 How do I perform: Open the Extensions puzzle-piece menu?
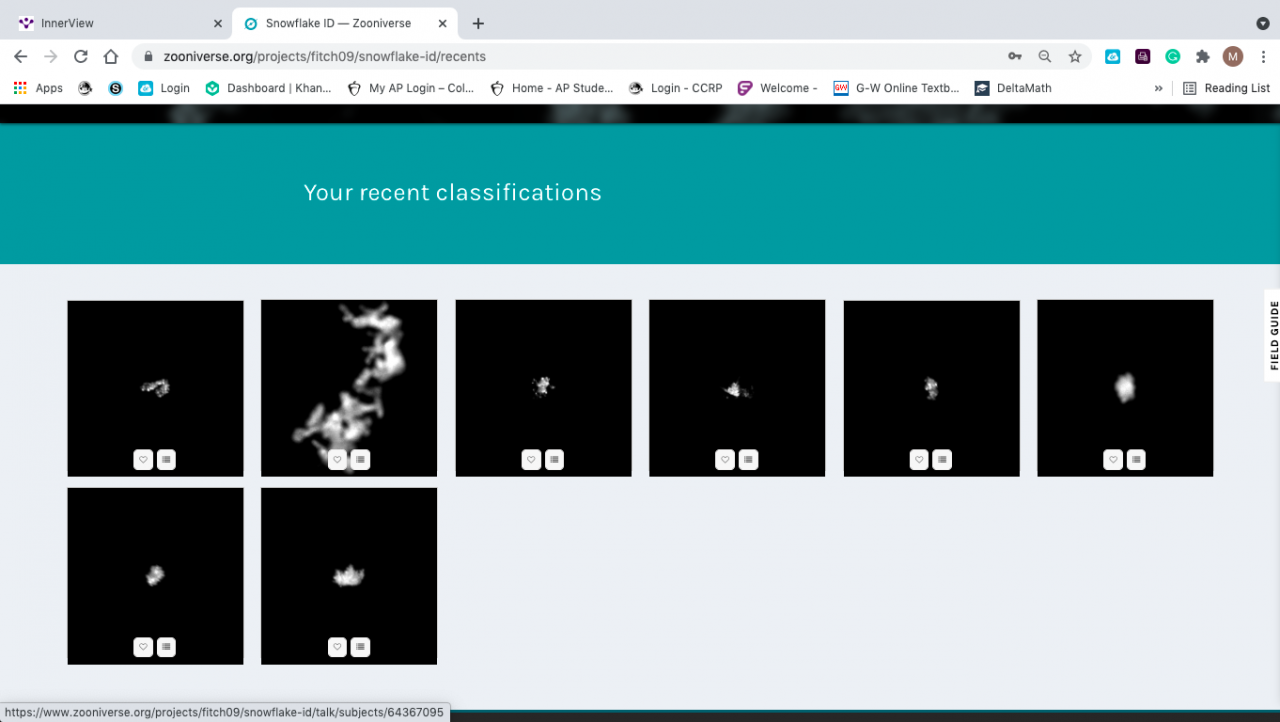(1203, 57)
